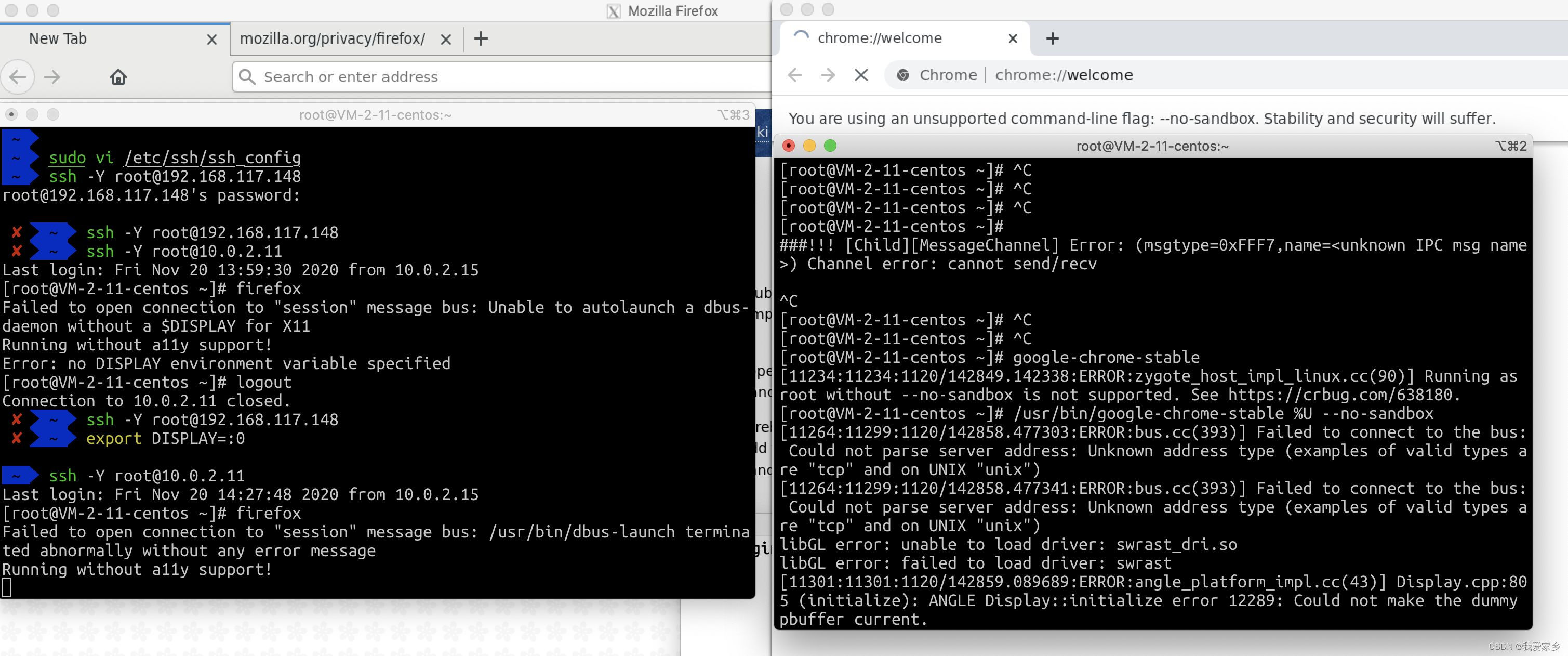Close the chrome://welcome tab
Screen dimensions: 1568x656
1013,38
